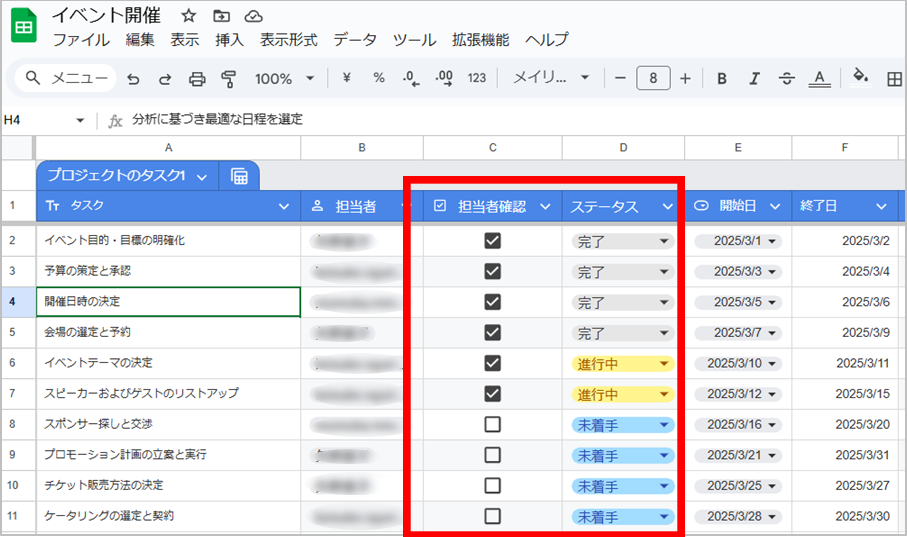Open the タスク column header dropdown
Image resolution: width=907 pixels, height=537 pixels.
[283, 207]
